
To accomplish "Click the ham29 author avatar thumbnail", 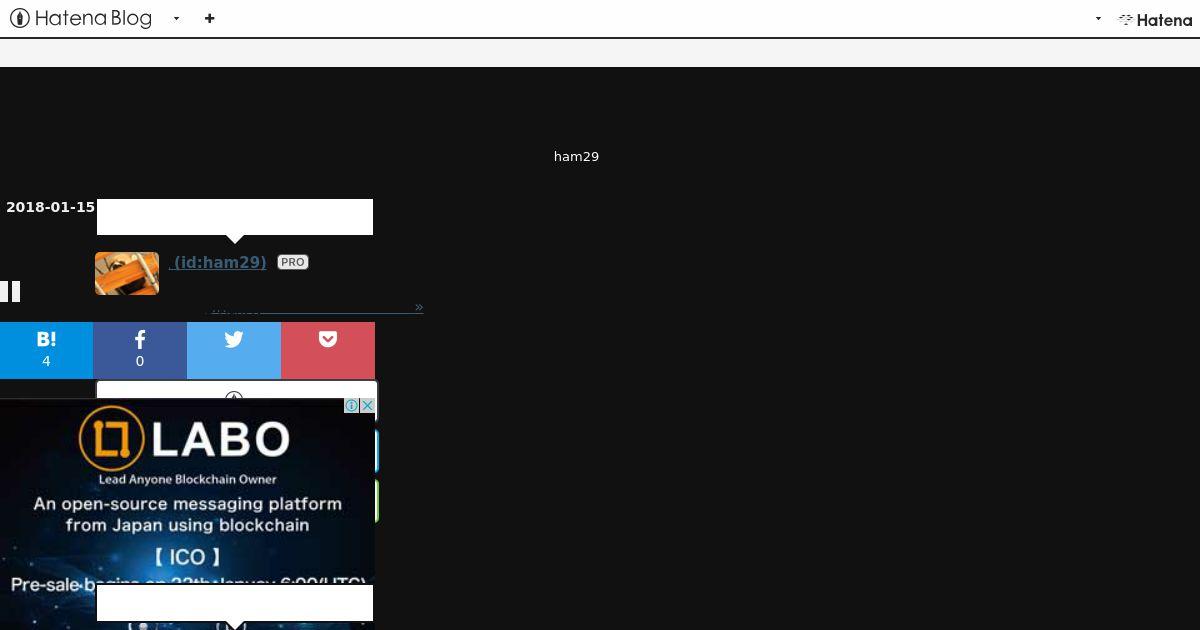I will coord(127,273).
